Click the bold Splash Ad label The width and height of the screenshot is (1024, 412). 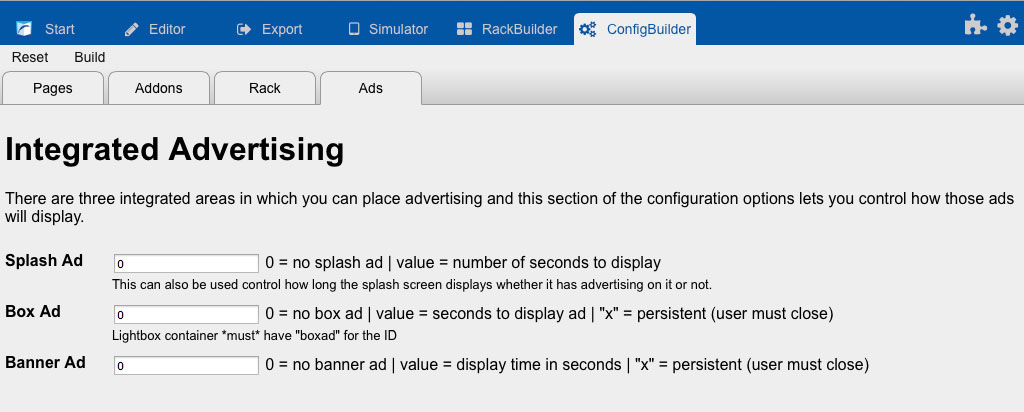click(44, 261)
